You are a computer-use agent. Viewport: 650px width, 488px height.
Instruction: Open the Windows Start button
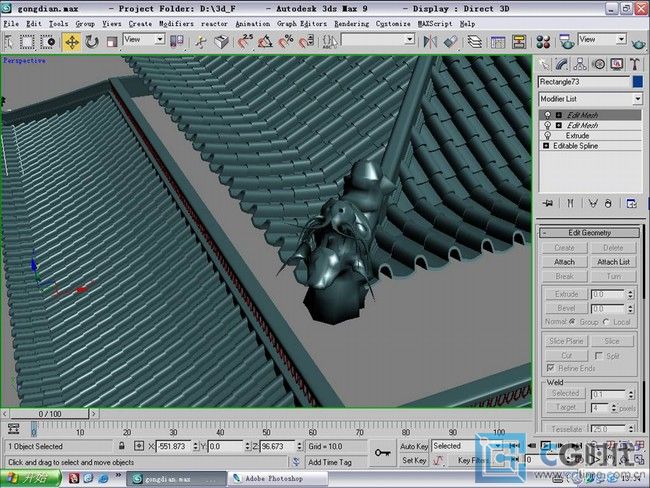(31, 478)
